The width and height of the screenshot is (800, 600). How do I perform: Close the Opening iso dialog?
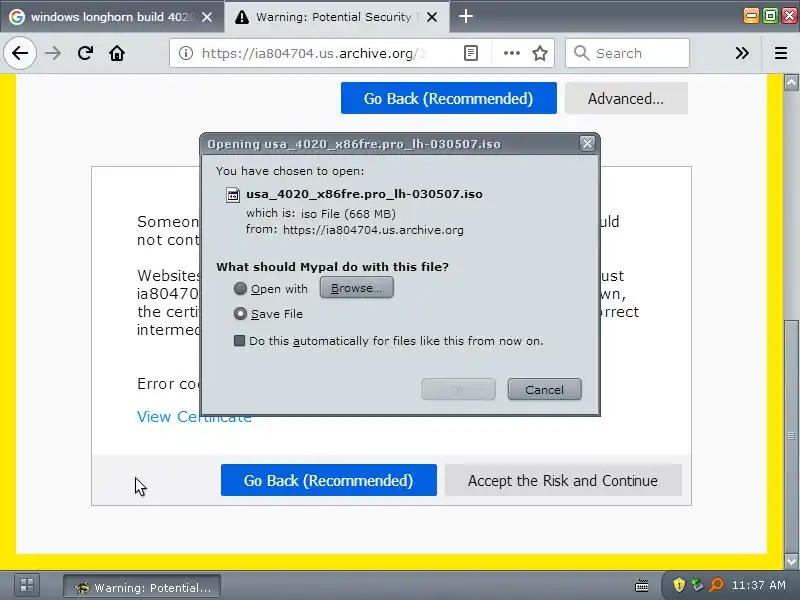point(587,143)
